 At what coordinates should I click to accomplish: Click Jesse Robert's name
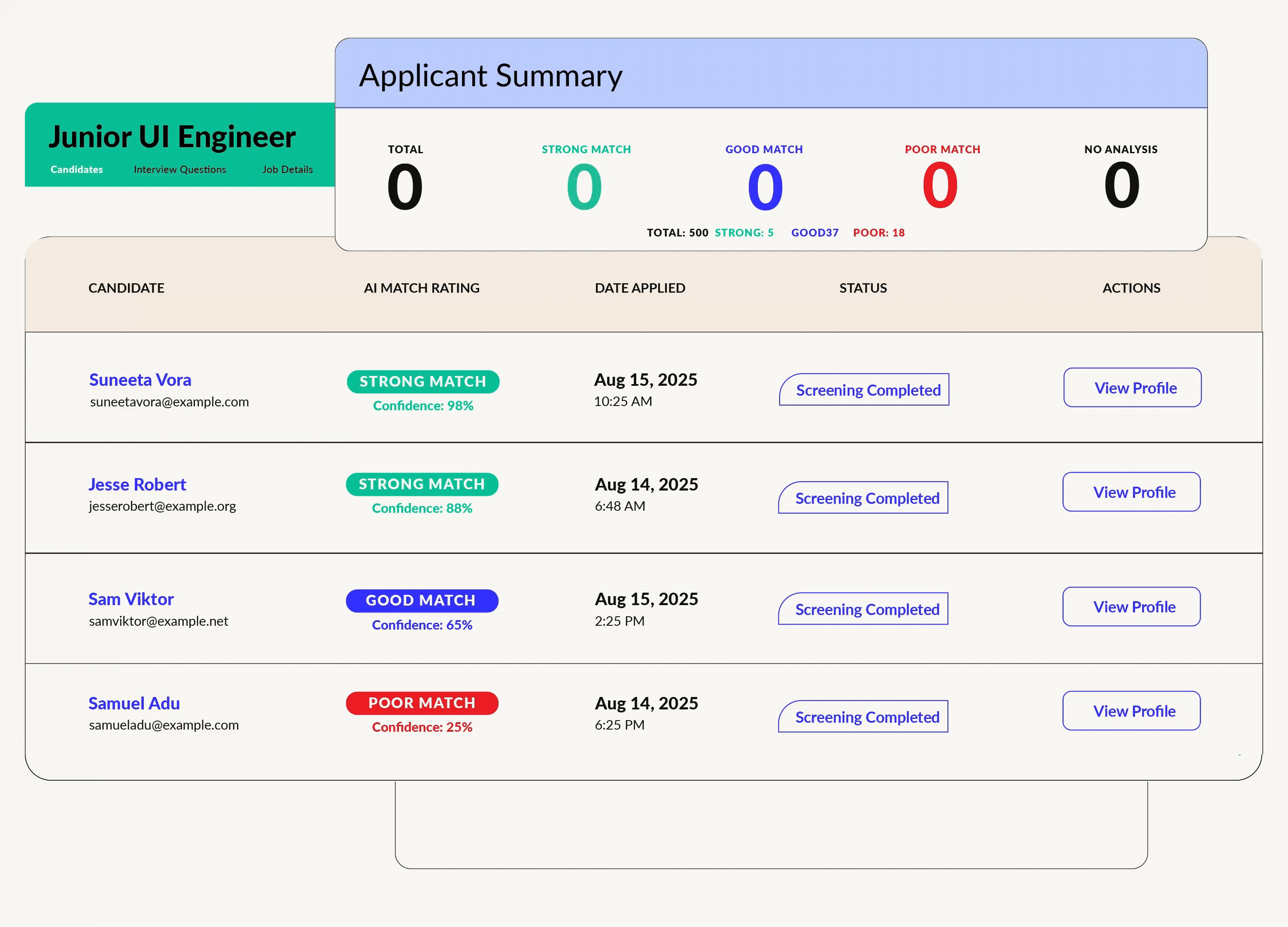coord(136,484)
